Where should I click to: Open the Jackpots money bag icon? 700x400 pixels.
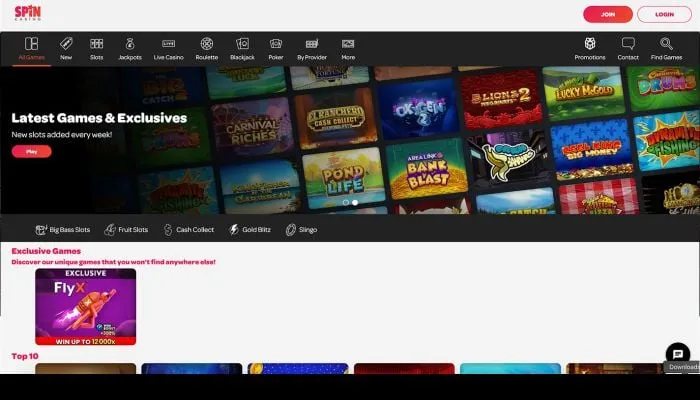pyautogui.click(x=130, y=44)
